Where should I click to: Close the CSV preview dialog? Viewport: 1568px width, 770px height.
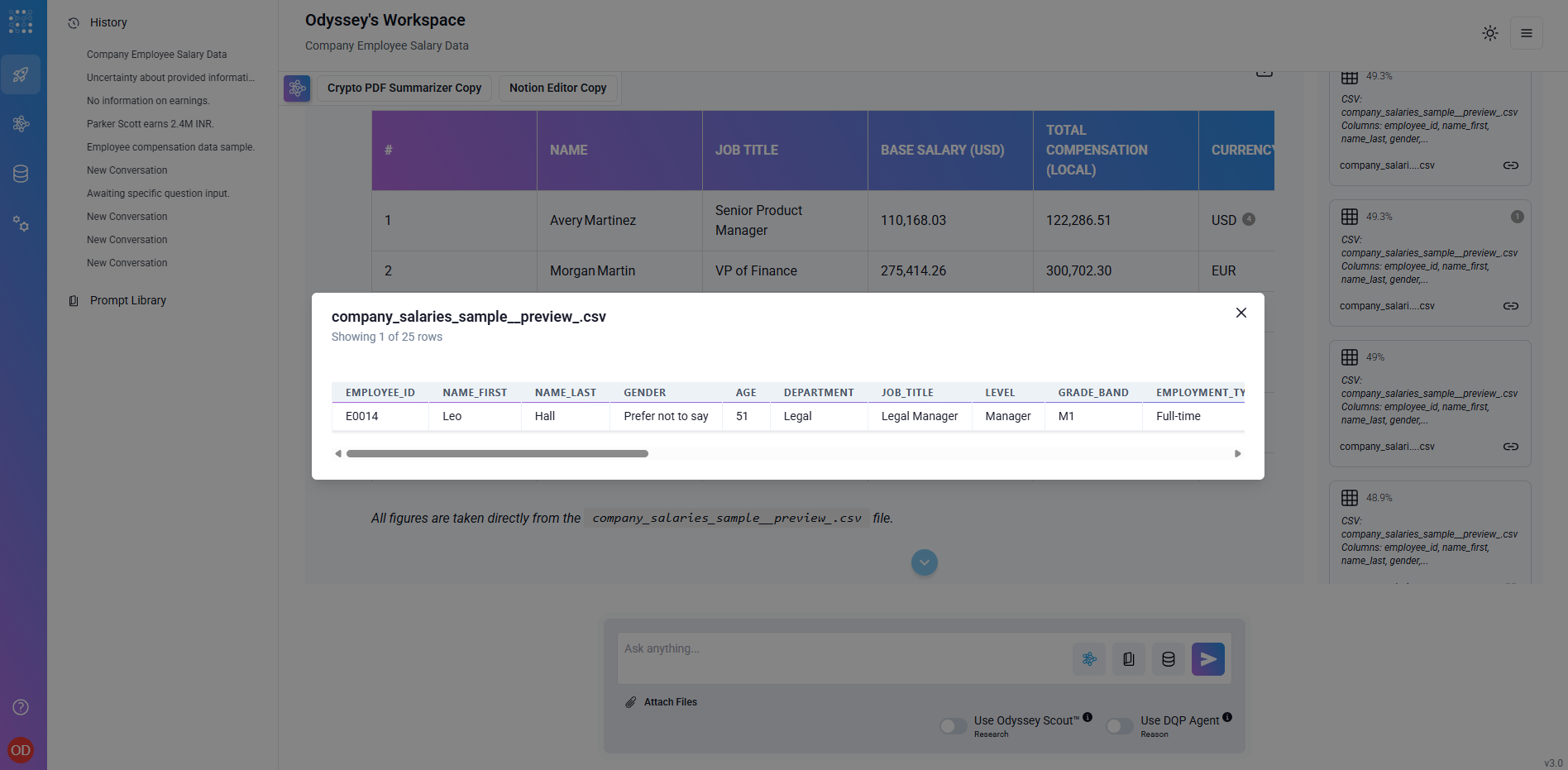(1241, 313)
